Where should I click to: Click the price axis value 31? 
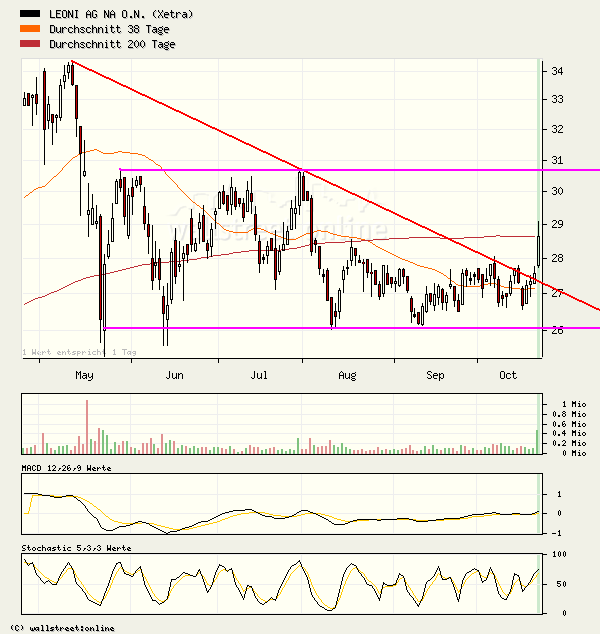(557, 161)
